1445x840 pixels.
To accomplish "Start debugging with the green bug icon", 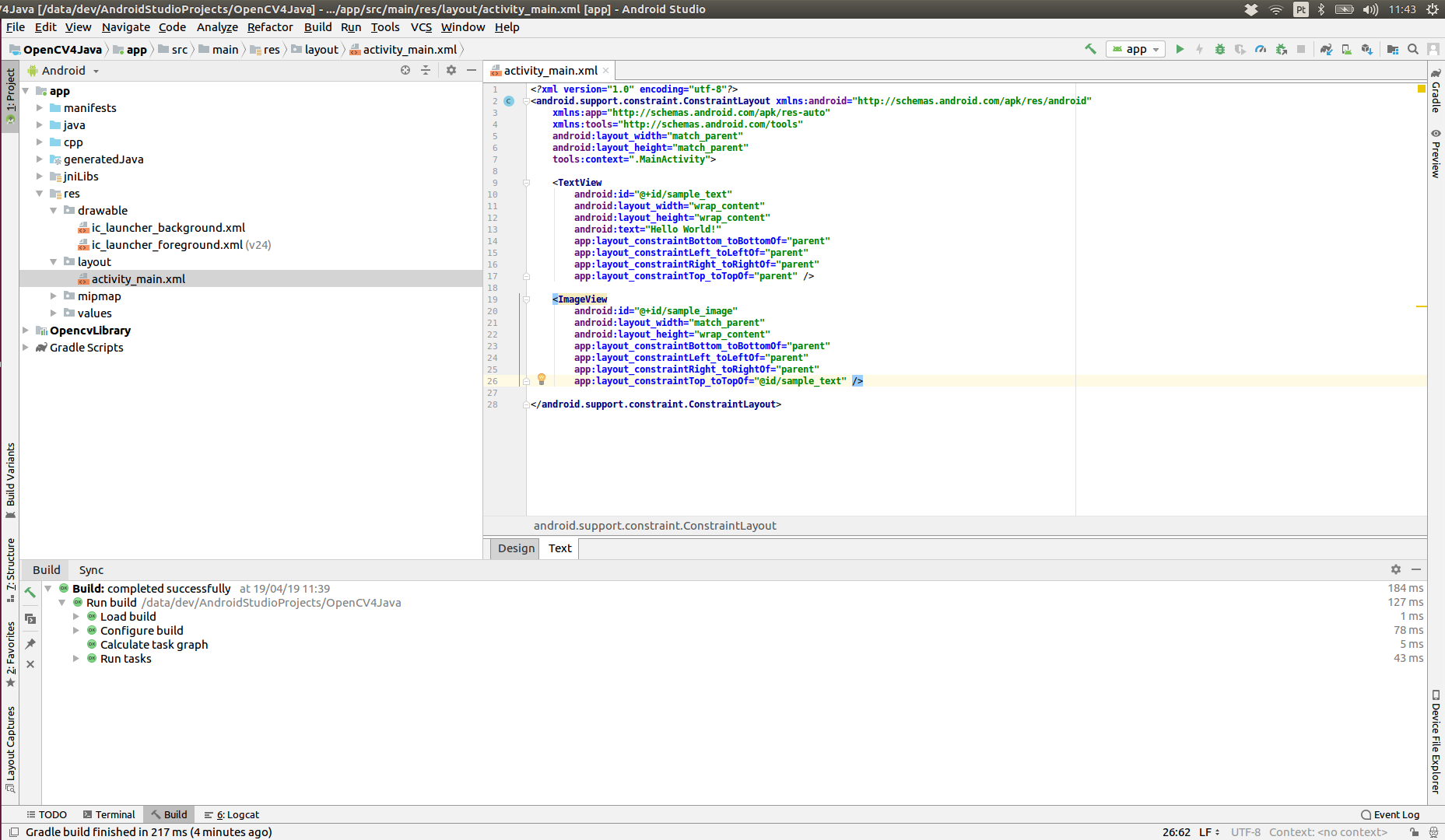I will click(x=1220, y=49).
